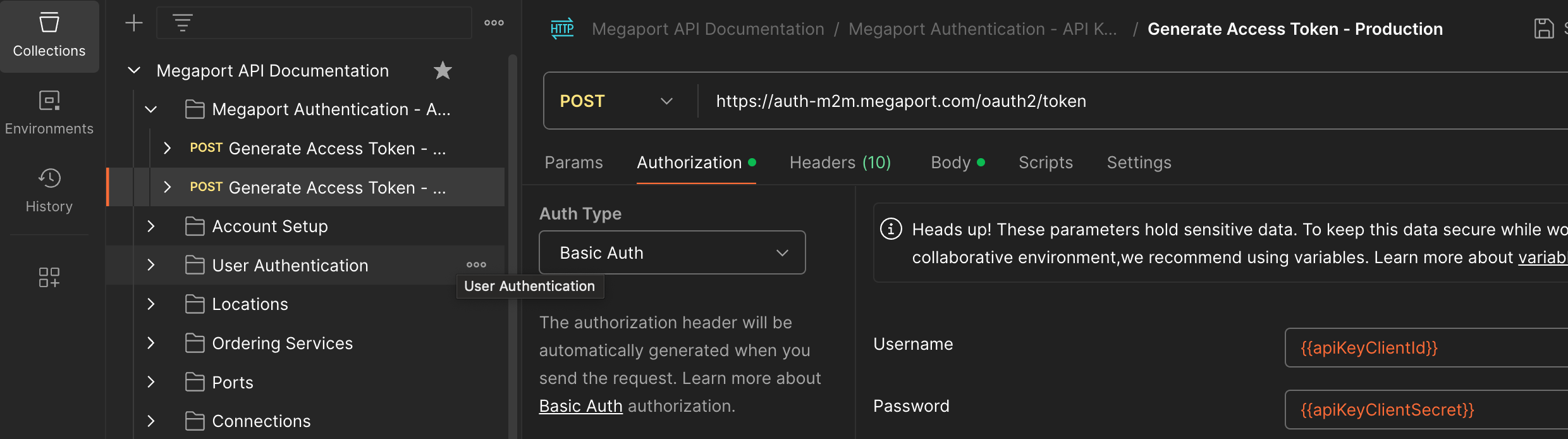Expand the User Authentication folder
The image size is (1568, 439).
click(x=151, y=265)
